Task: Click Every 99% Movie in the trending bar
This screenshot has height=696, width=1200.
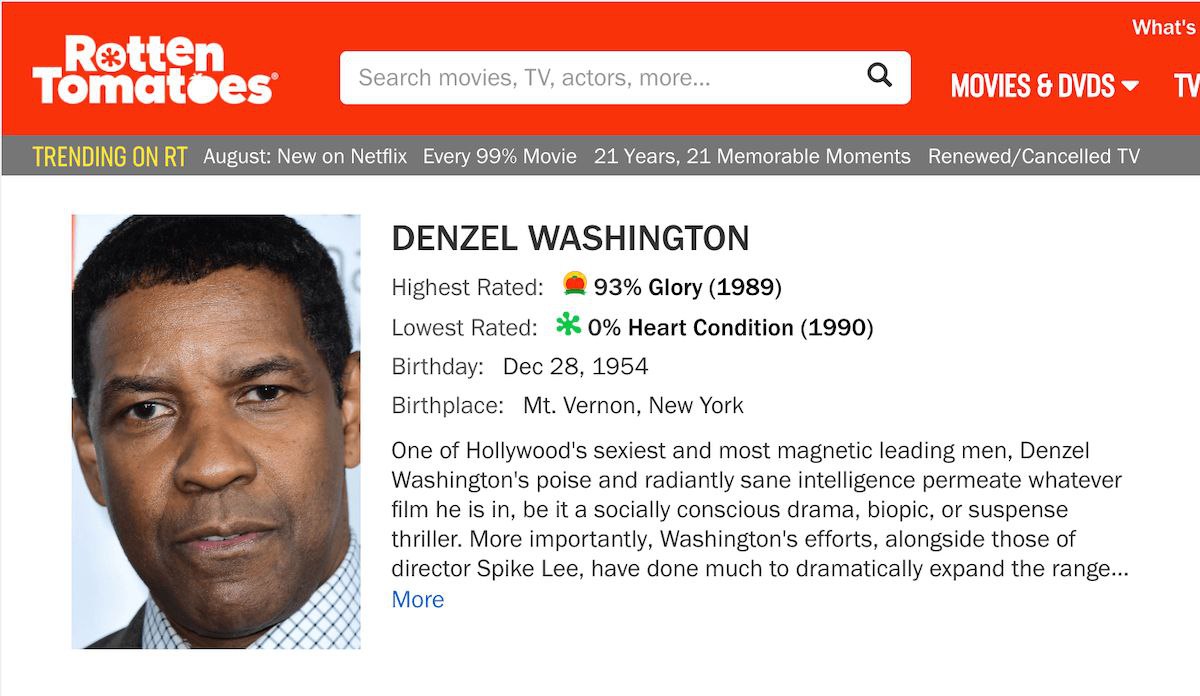Action: click(498, 157)
